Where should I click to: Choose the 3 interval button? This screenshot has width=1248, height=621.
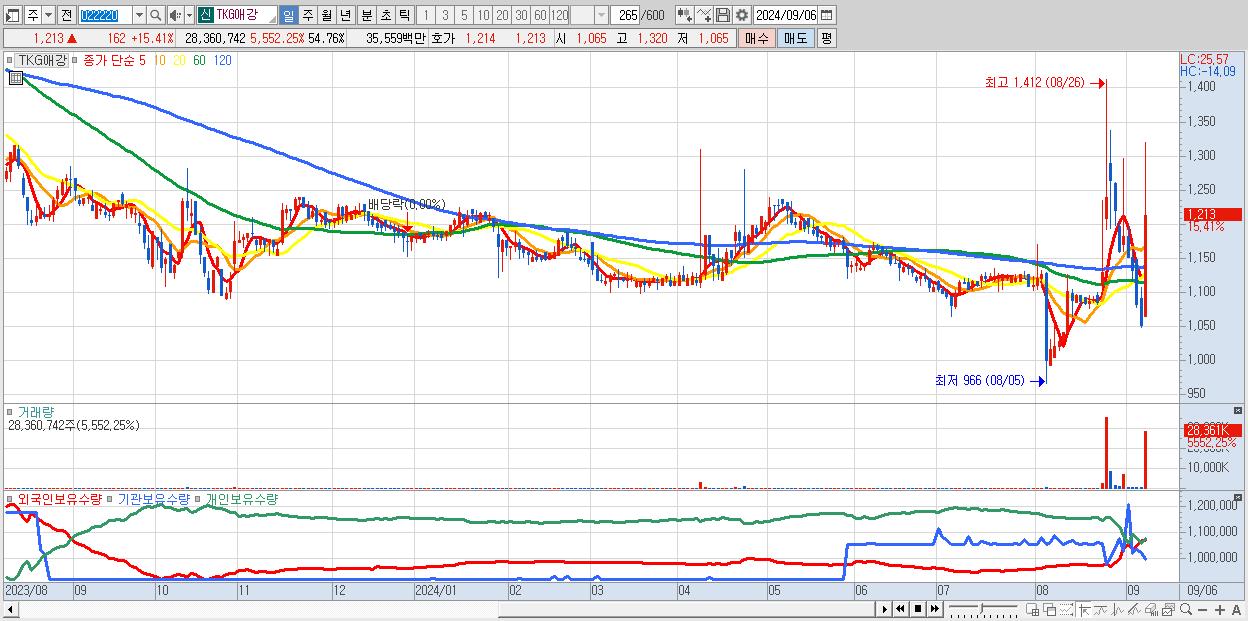[x=445, y=15]
